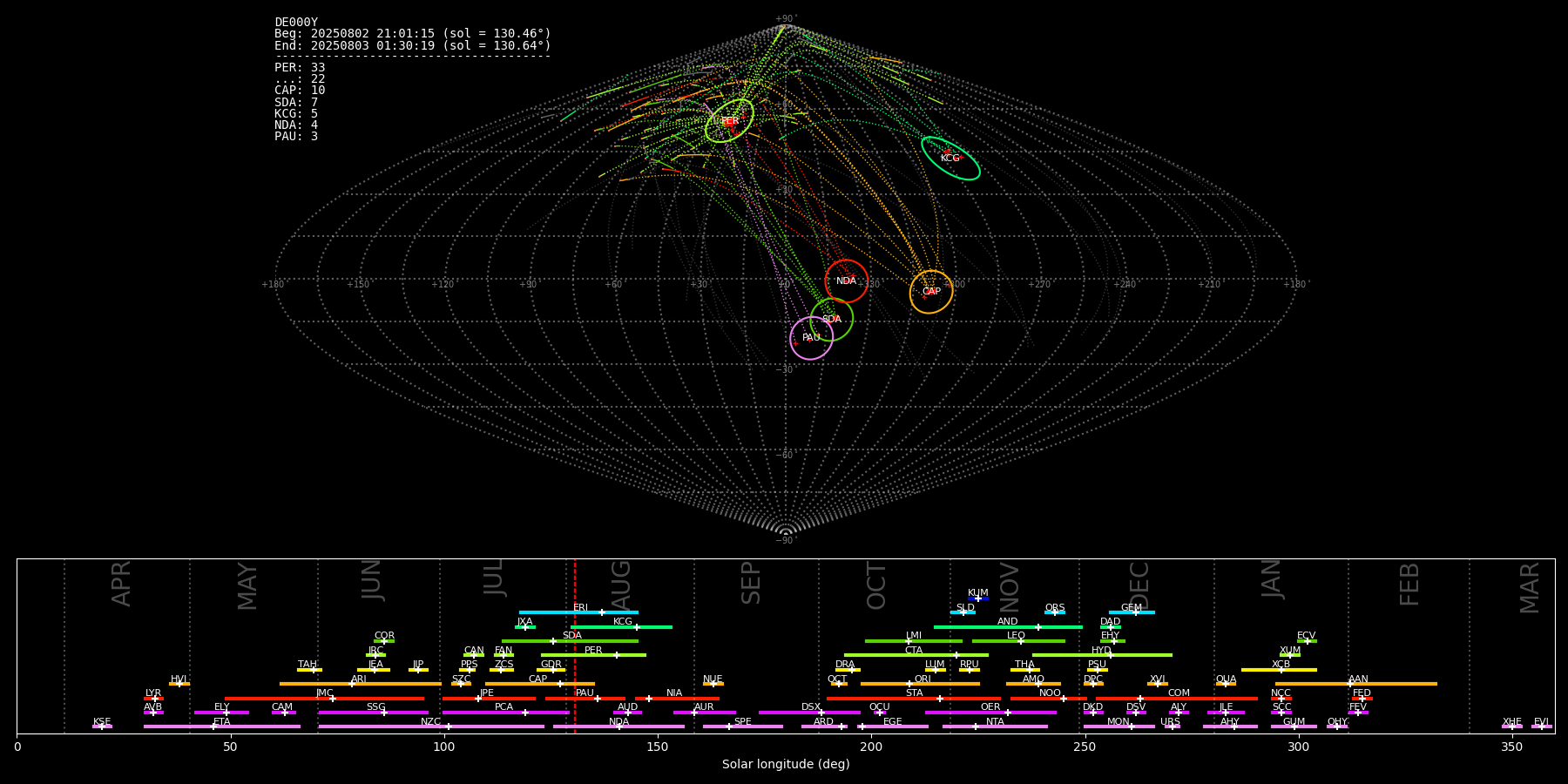Select the red NDA radiant circle
This screenshot has width=1568, height=784.
pos(846,280)
